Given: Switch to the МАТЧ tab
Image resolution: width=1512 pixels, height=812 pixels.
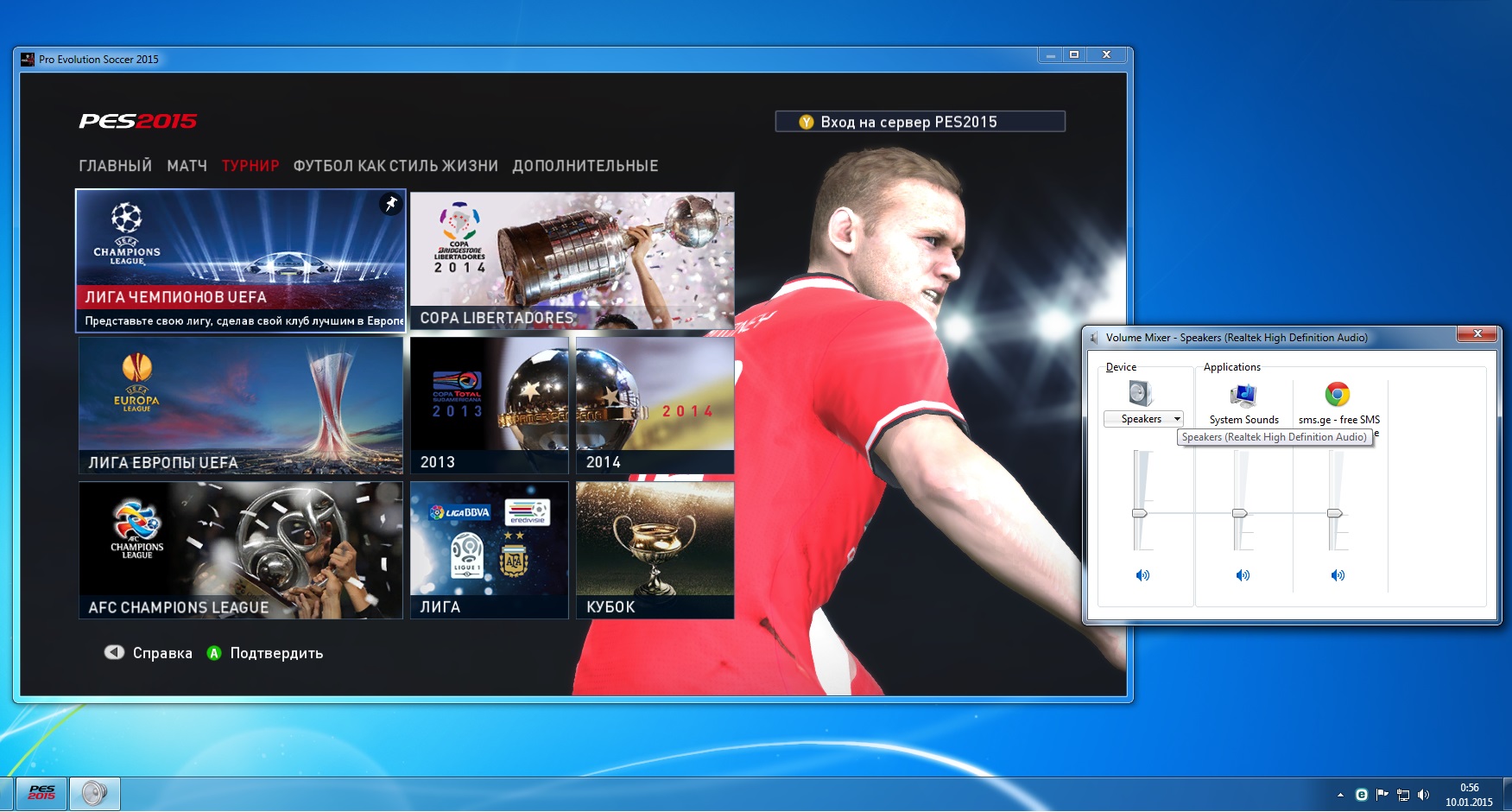Looking at the screenshot, I should coord(187,166).
